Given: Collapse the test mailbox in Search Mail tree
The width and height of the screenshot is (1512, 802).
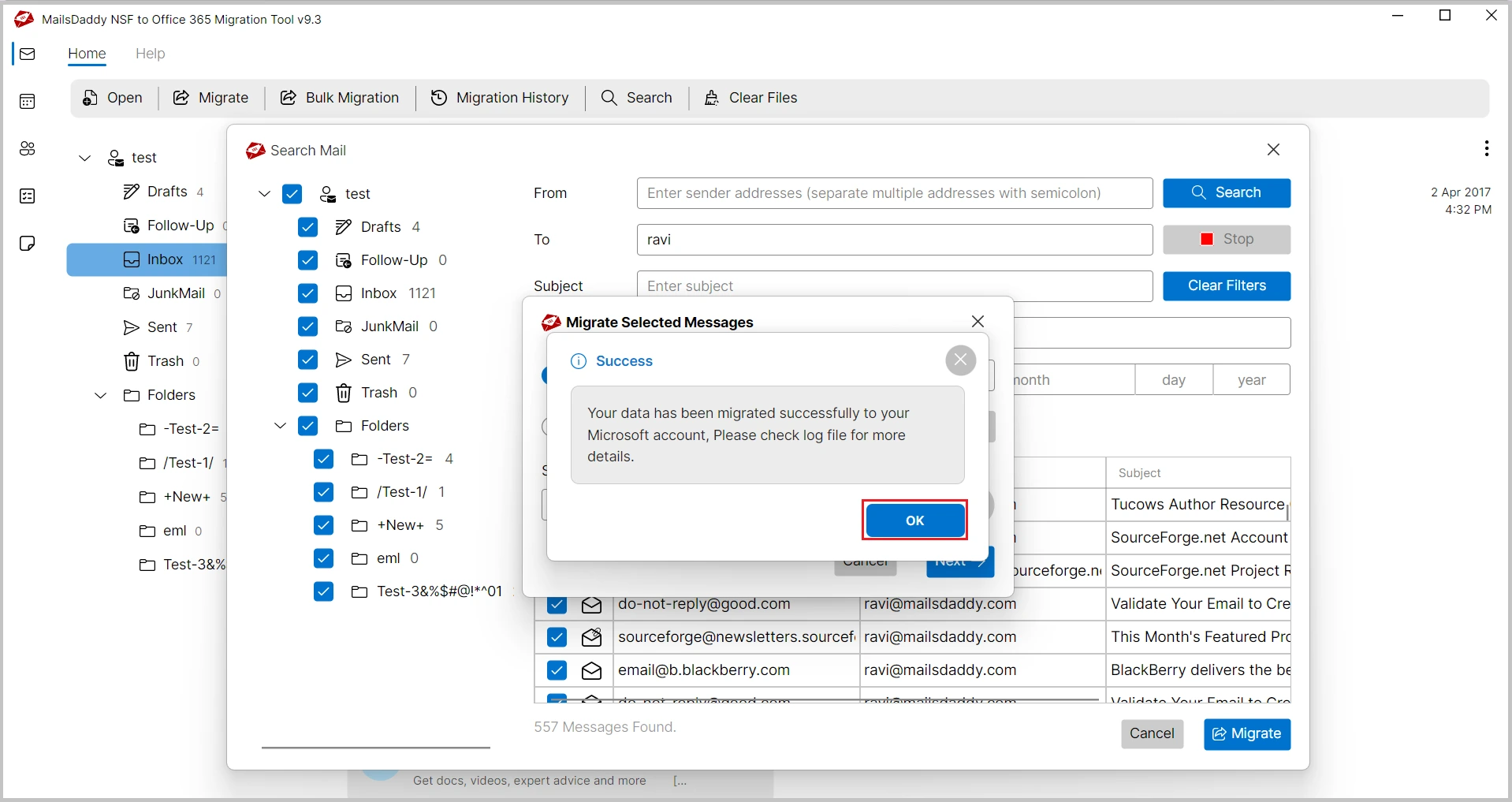Looking at the screenshot, I should tap(265, 194).
